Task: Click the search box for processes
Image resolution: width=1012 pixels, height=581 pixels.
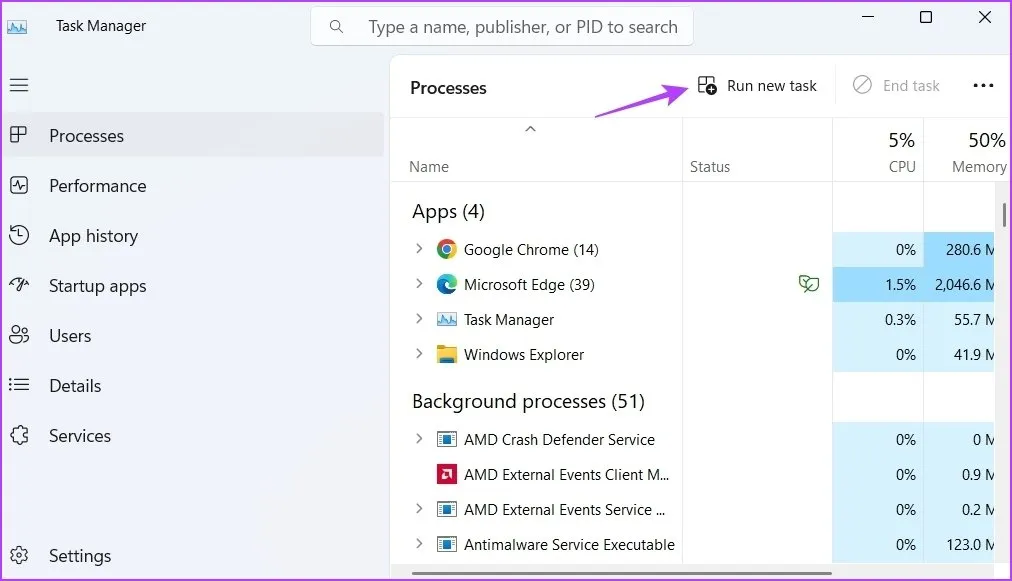Action: tap(522, 27)
